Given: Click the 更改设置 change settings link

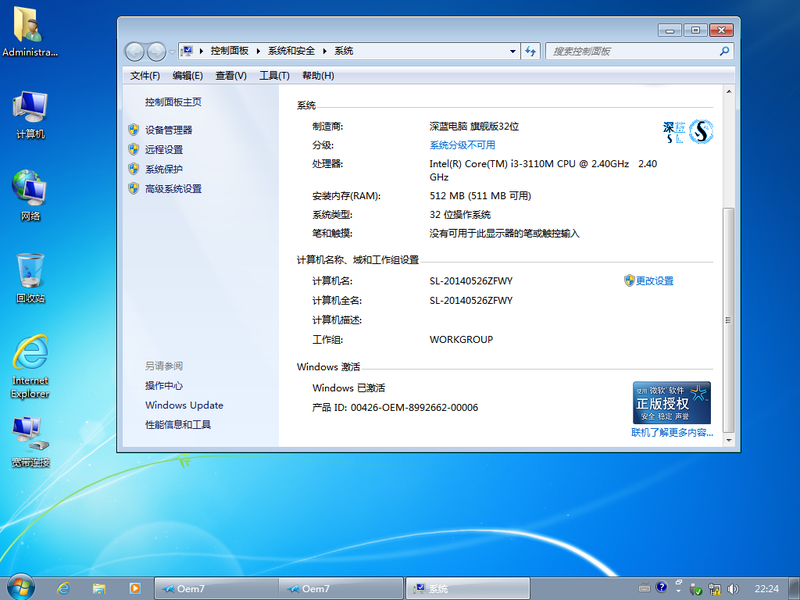Looking at the screenshot, I should tap(655, 281).
